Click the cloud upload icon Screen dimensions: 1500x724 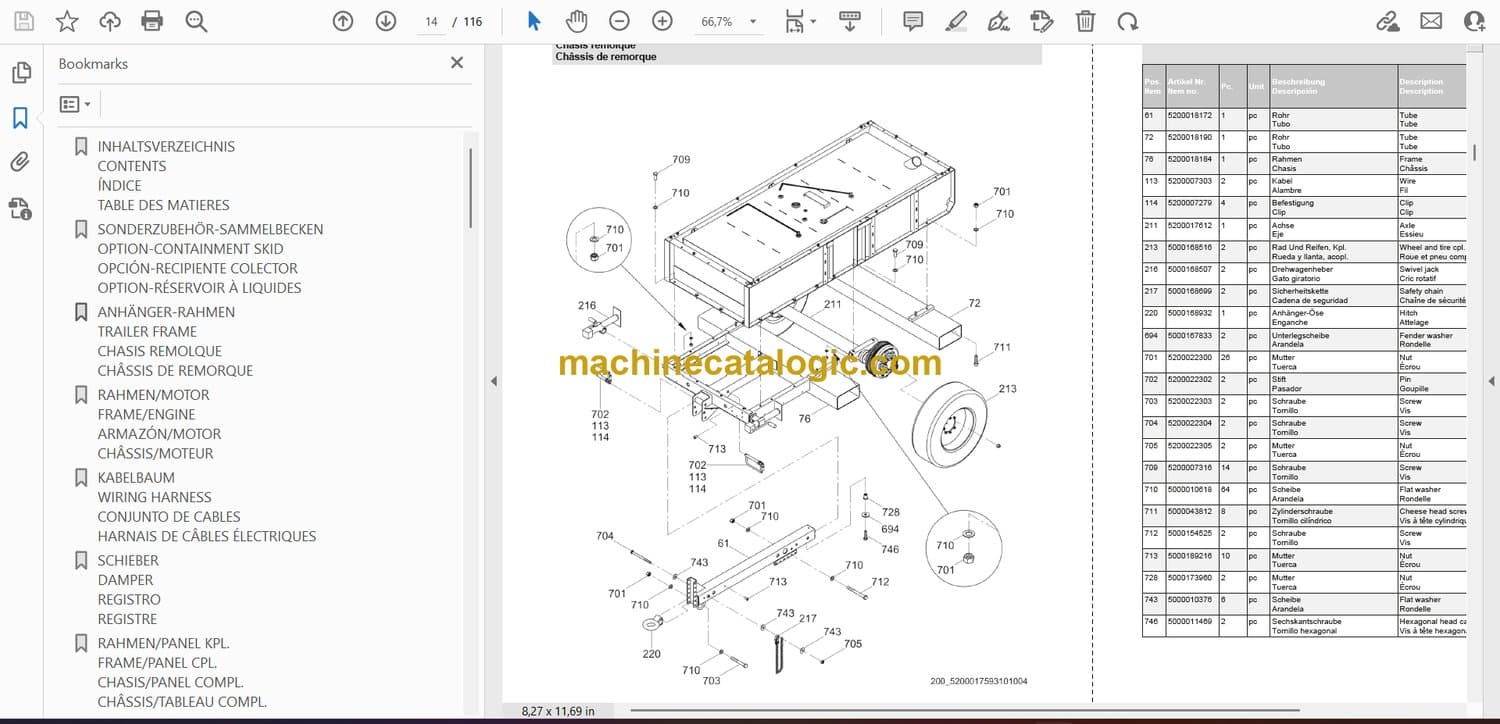110,21
